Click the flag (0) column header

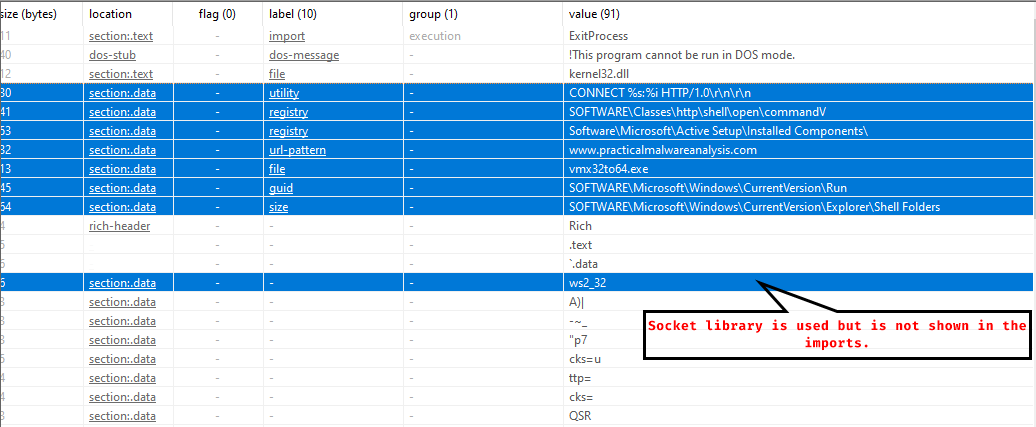click(216, 14)
